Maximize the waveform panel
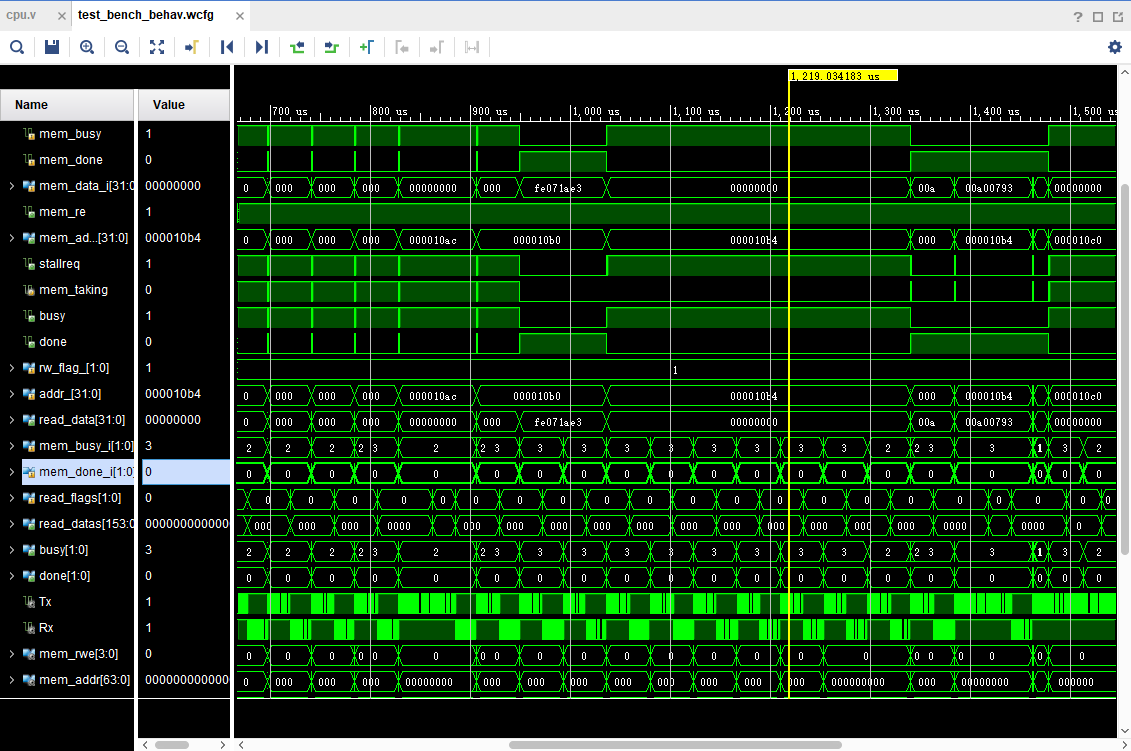This screenshot has width=1131, height=751. tap(1098, 17)
